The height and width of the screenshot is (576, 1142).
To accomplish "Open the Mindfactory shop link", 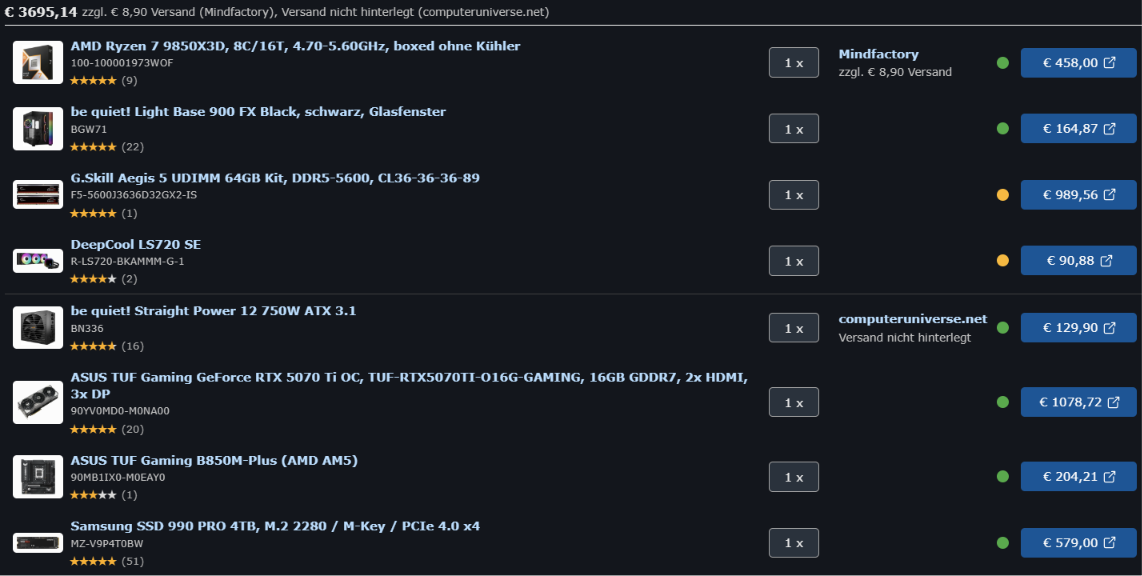I will point(878,54).
